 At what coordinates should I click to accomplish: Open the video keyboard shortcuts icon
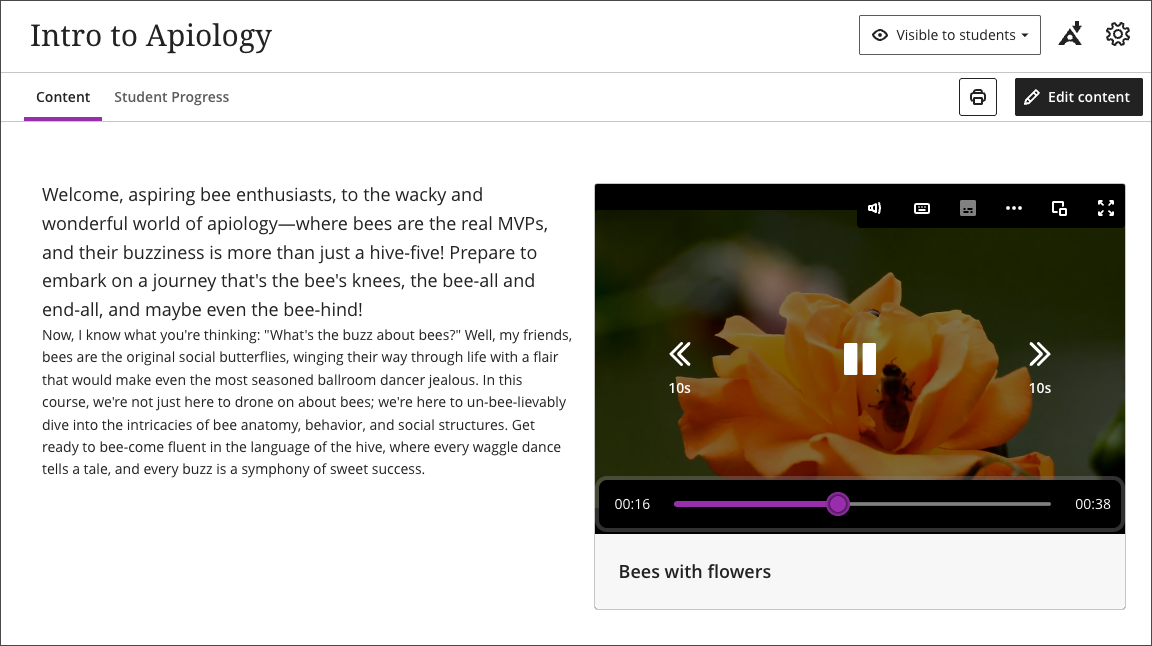coord(921,208)
